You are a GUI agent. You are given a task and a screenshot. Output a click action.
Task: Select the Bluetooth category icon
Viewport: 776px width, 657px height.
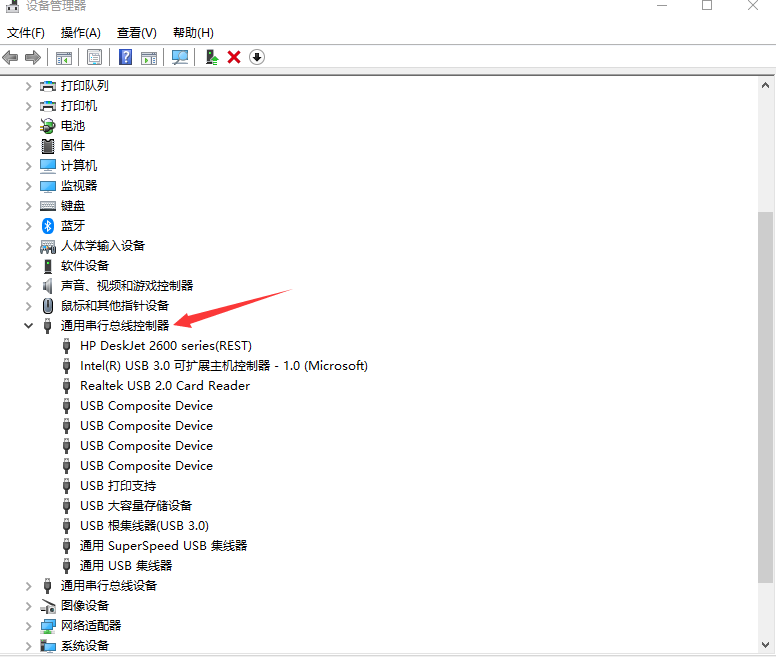coord(48,226)
